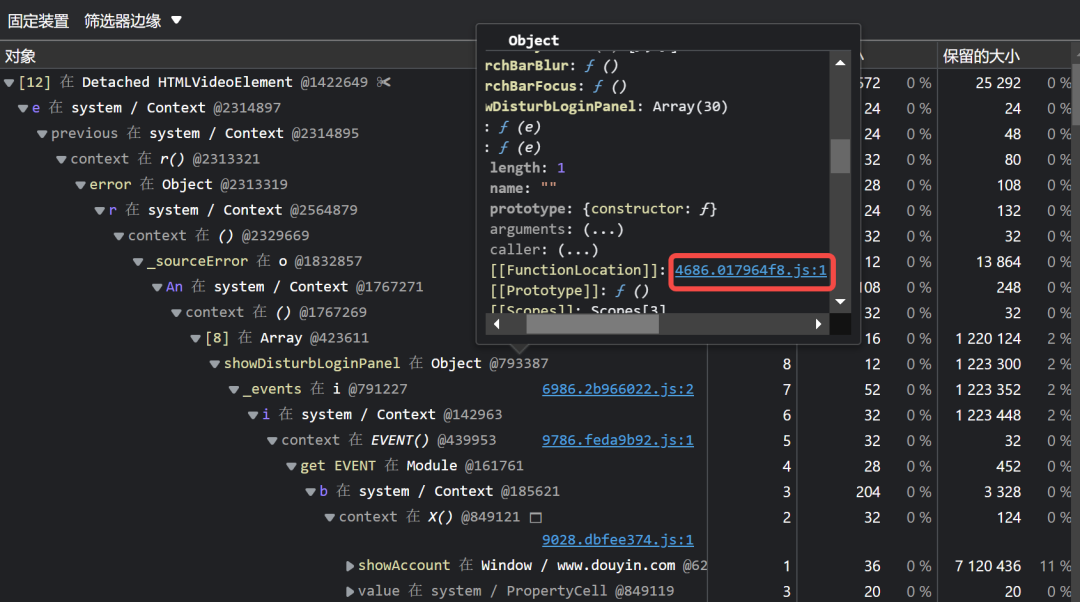The width and height of the screenshot is (1080, 602).
Task: Click the 对象 column header
Action: click(x=21, y=56)
